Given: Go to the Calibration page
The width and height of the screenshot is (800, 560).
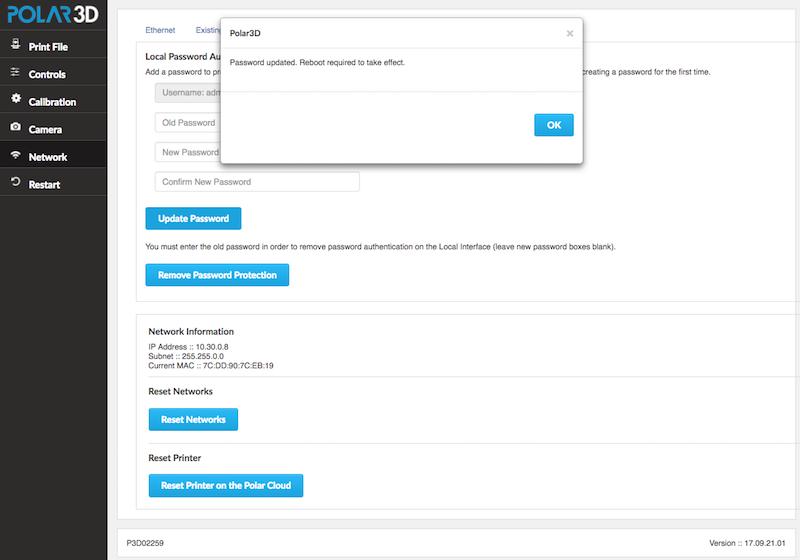Looking at the screenshot, I should click(53, 101).
